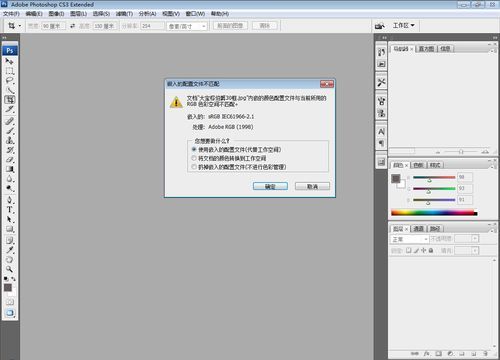Select the Blur tool

(9, 179)
